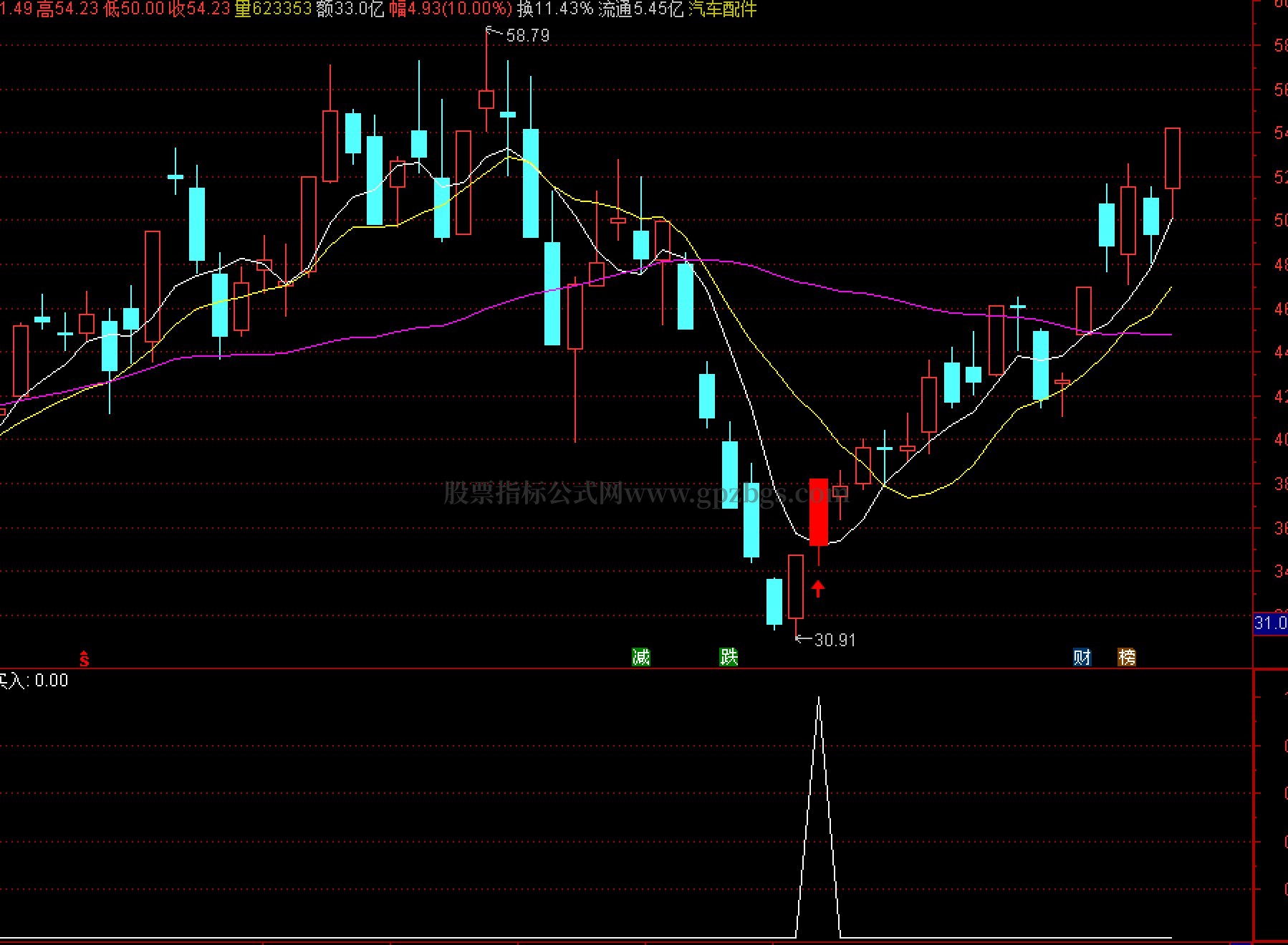The image size is (1288, 945).
Task: Click the 幅4.93(10.00%) change value
Action: tap(451, 9)
